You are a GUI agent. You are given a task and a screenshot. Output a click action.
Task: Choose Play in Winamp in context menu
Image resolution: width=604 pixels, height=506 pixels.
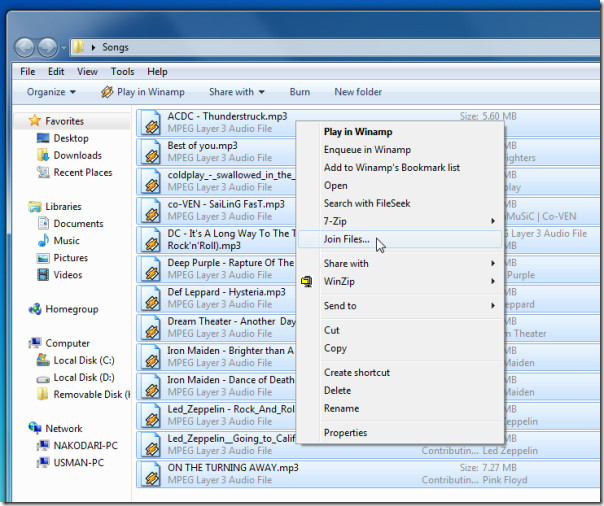coord(399,132)
